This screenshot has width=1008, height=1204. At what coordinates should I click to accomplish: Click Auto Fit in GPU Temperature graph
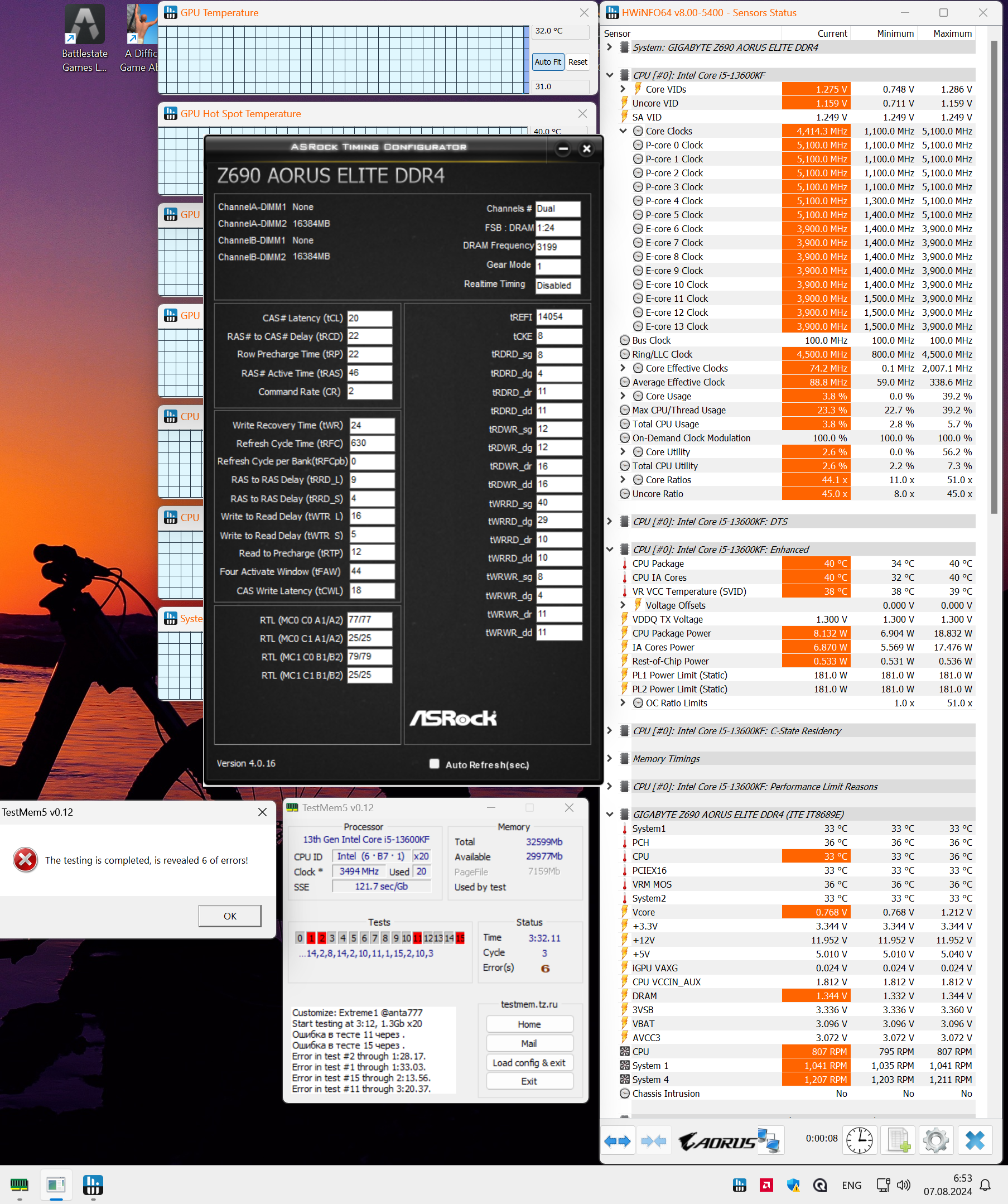click(548, 62)
